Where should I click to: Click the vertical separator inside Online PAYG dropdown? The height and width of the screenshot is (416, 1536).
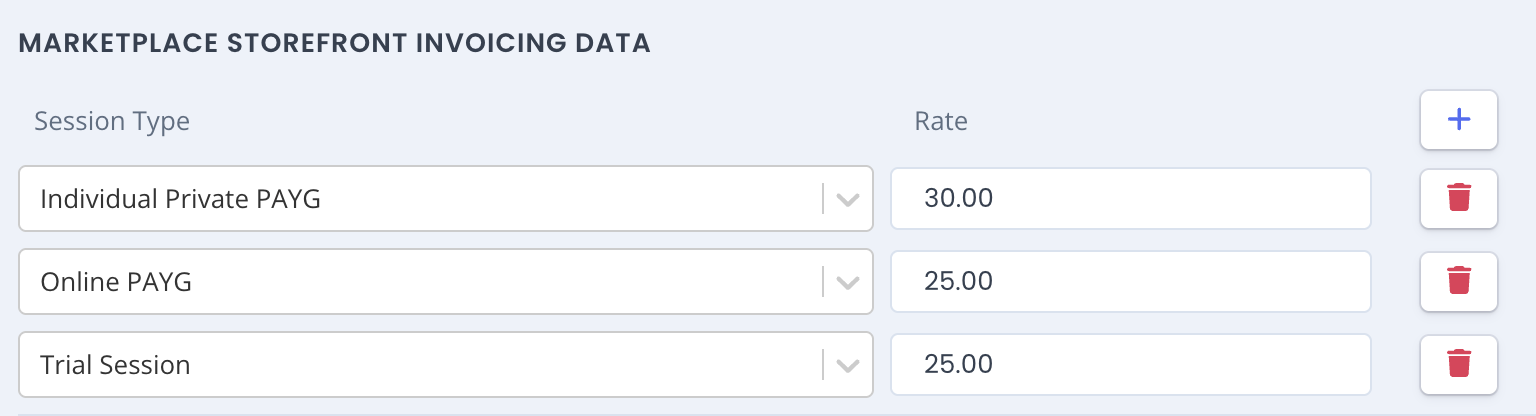(x=823, y=281)
